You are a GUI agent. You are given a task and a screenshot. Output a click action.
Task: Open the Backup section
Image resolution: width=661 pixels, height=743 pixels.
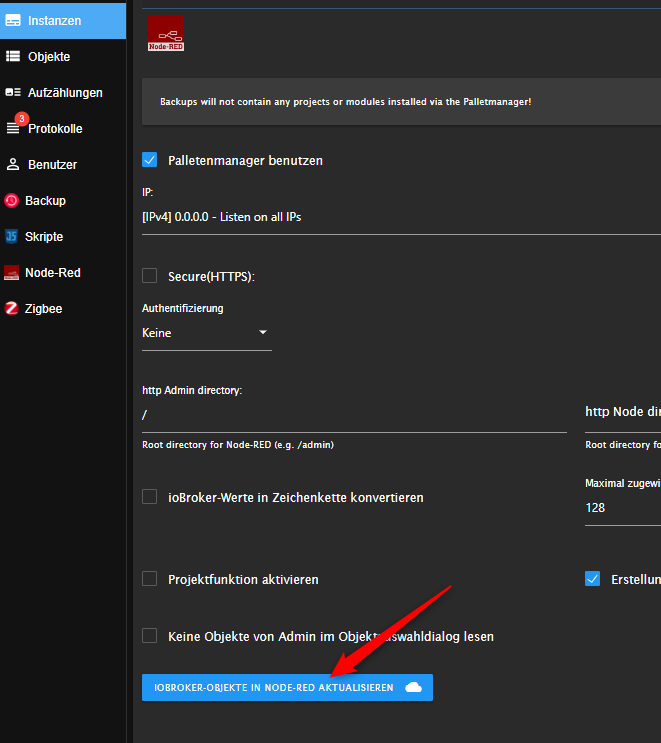(x=63, y=200)
